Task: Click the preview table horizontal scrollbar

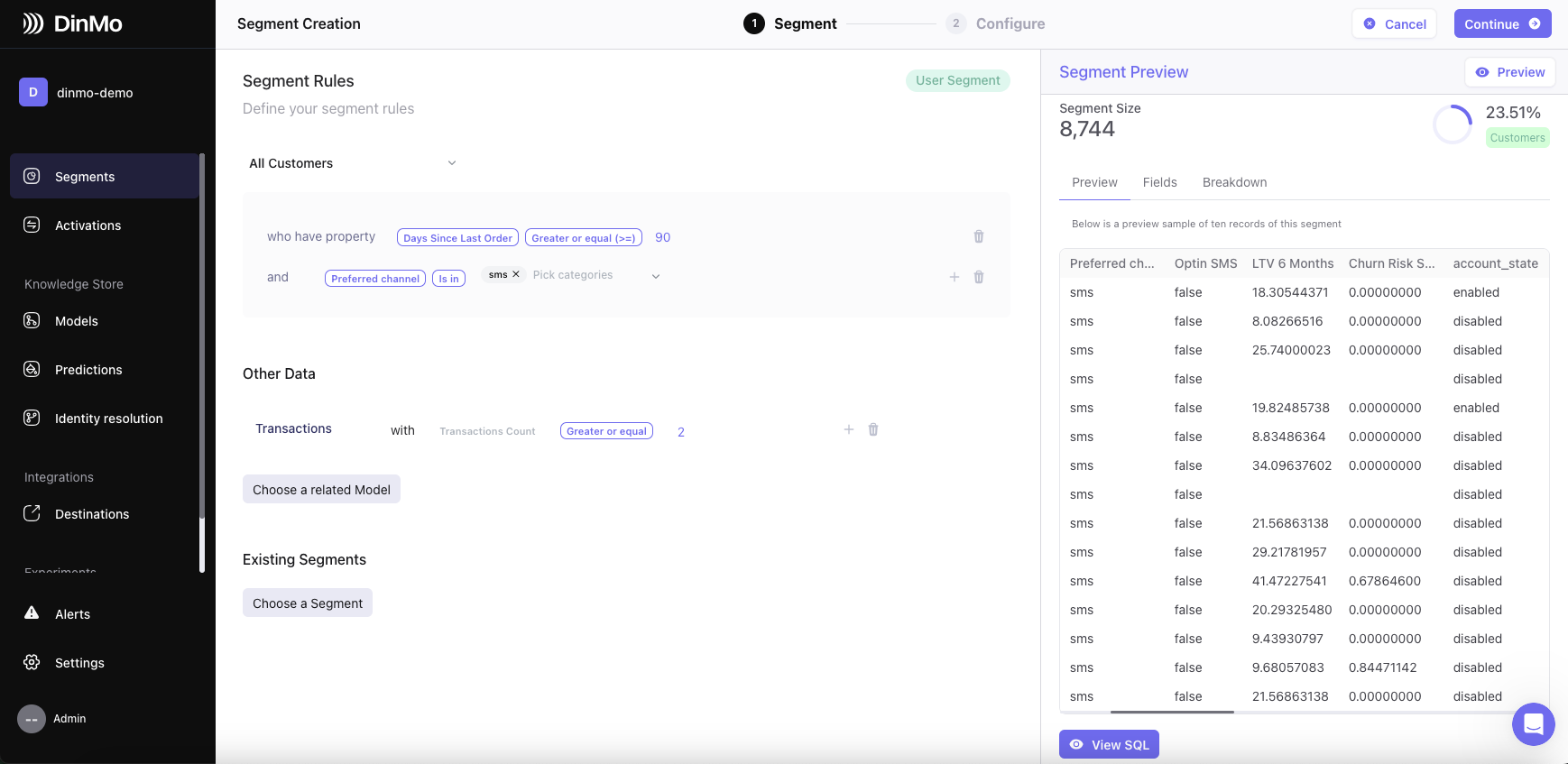Action: 1172,712
